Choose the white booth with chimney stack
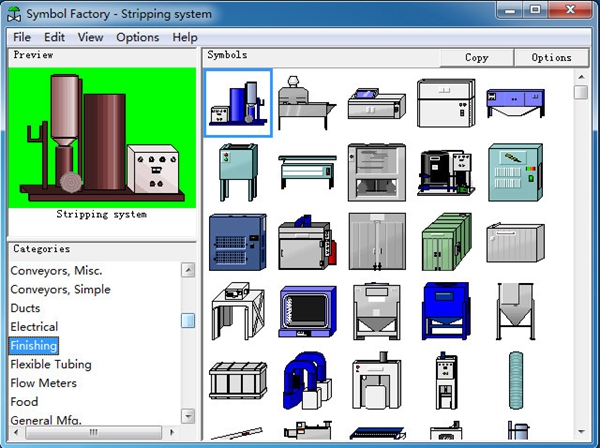The image size is (600, 448). coord(377,380)
